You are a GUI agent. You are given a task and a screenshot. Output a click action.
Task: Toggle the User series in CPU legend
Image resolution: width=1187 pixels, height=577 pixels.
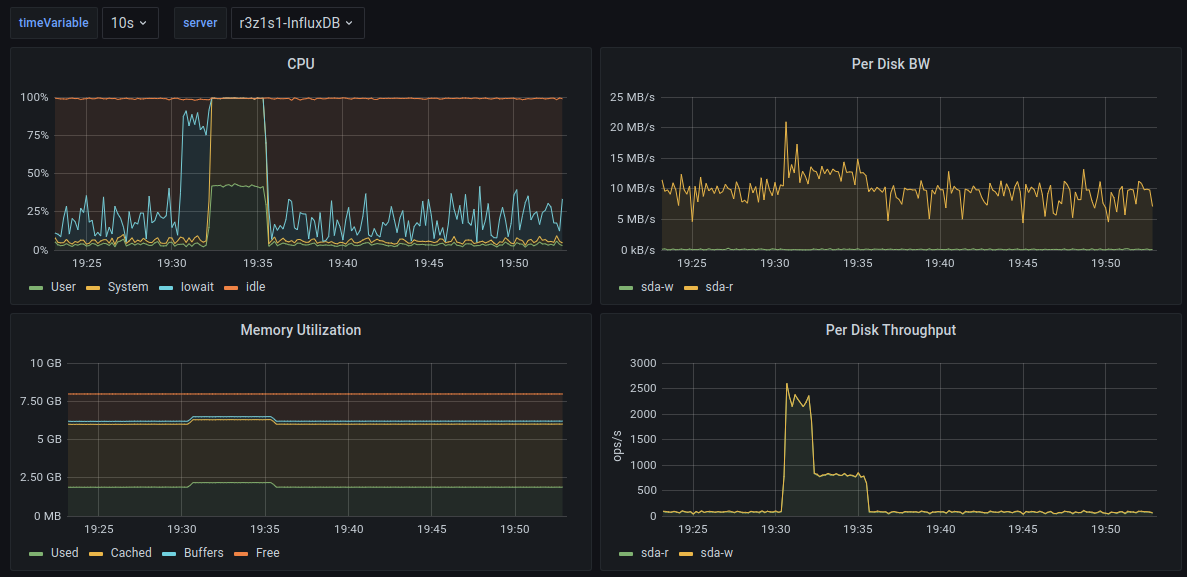63,287
